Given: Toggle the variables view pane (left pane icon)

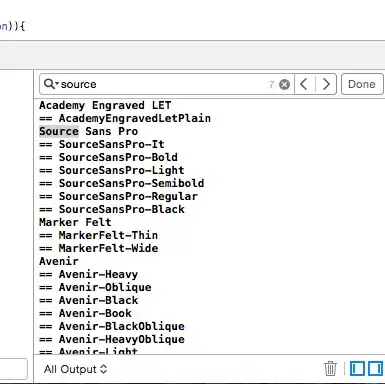Looking at the screenshot, I should click(357, 369).
